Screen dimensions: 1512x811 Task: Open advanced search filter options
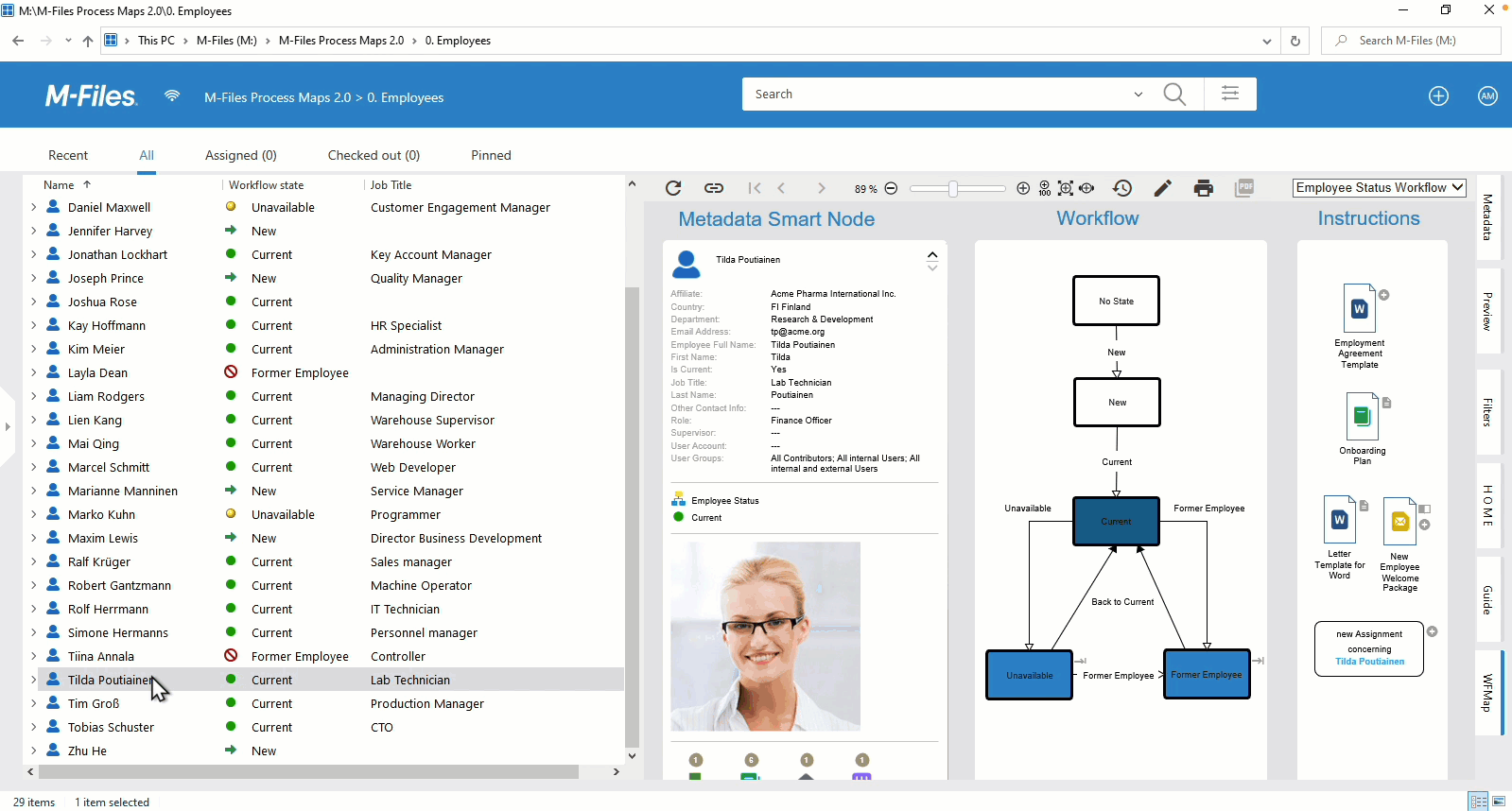point(1230,94)
